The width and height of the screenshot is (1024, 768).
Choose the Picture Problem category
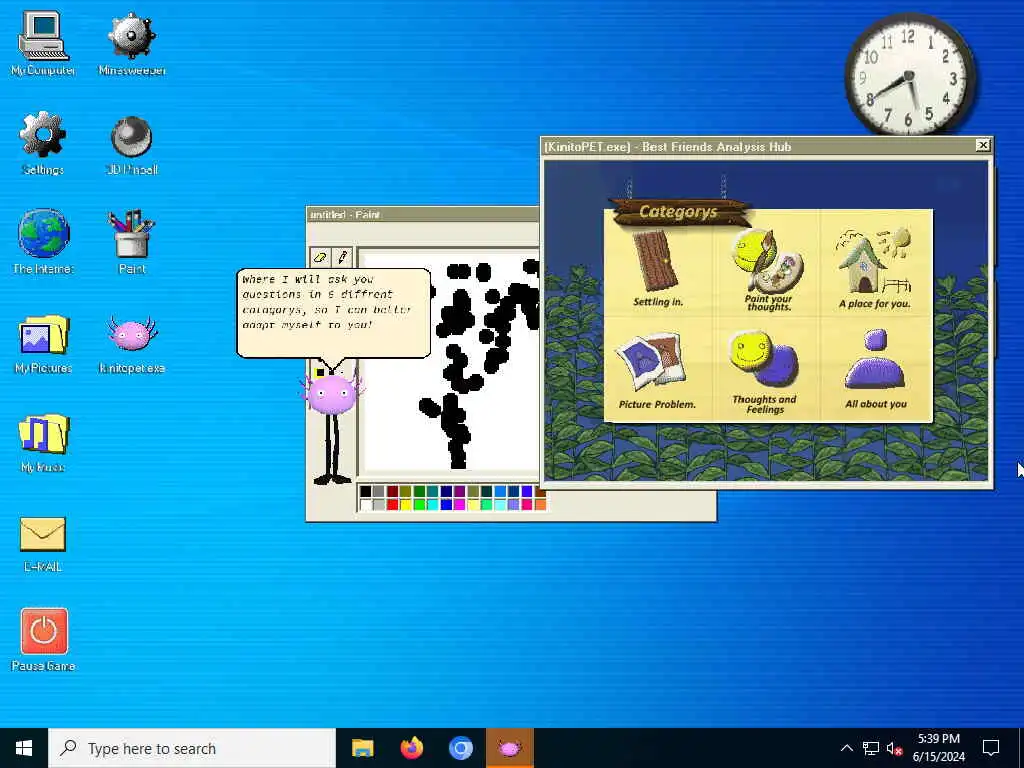[x=656, y=371]
